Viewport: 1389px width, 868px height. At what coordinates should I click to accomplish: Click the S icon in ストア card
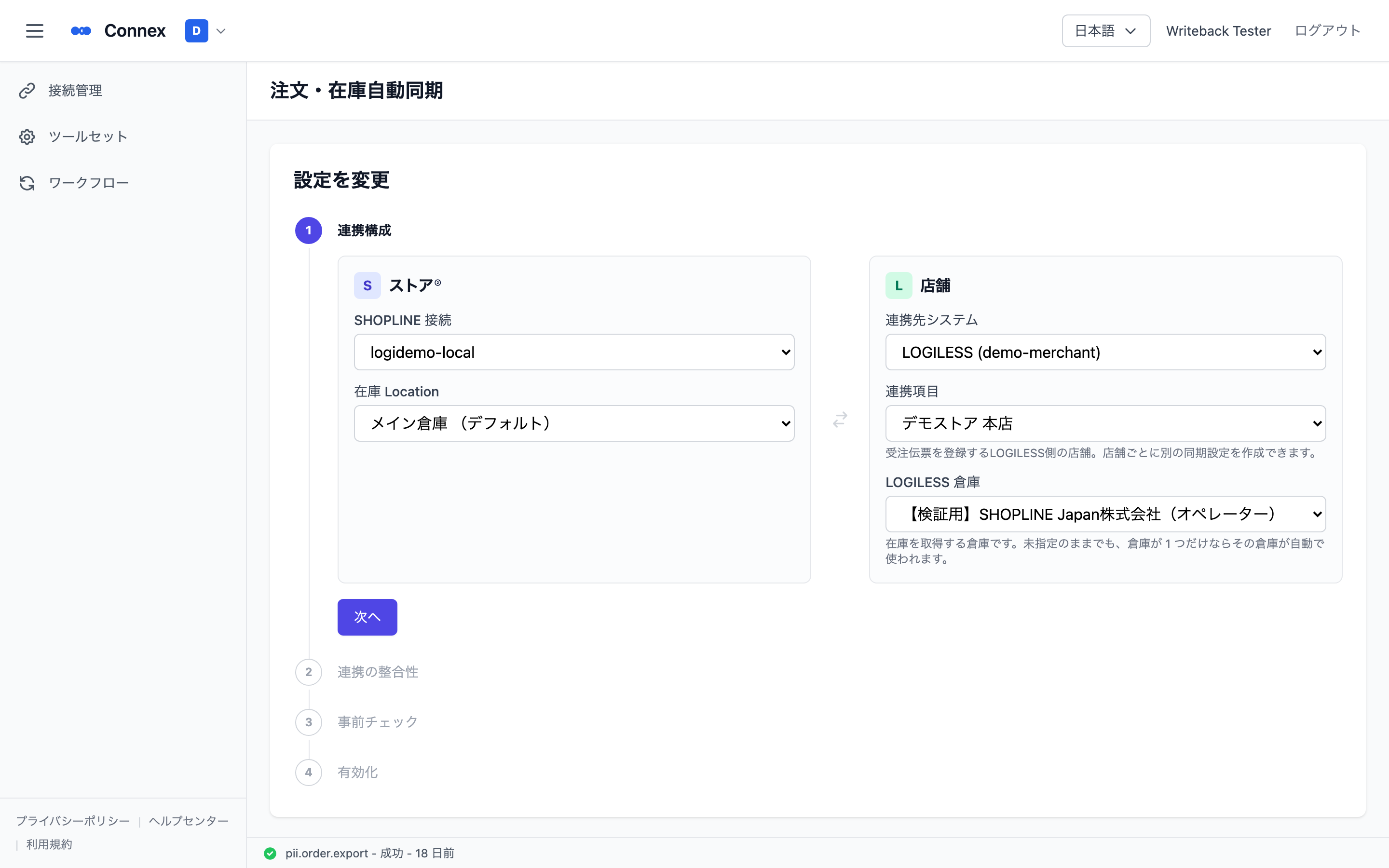coord(368,285)
